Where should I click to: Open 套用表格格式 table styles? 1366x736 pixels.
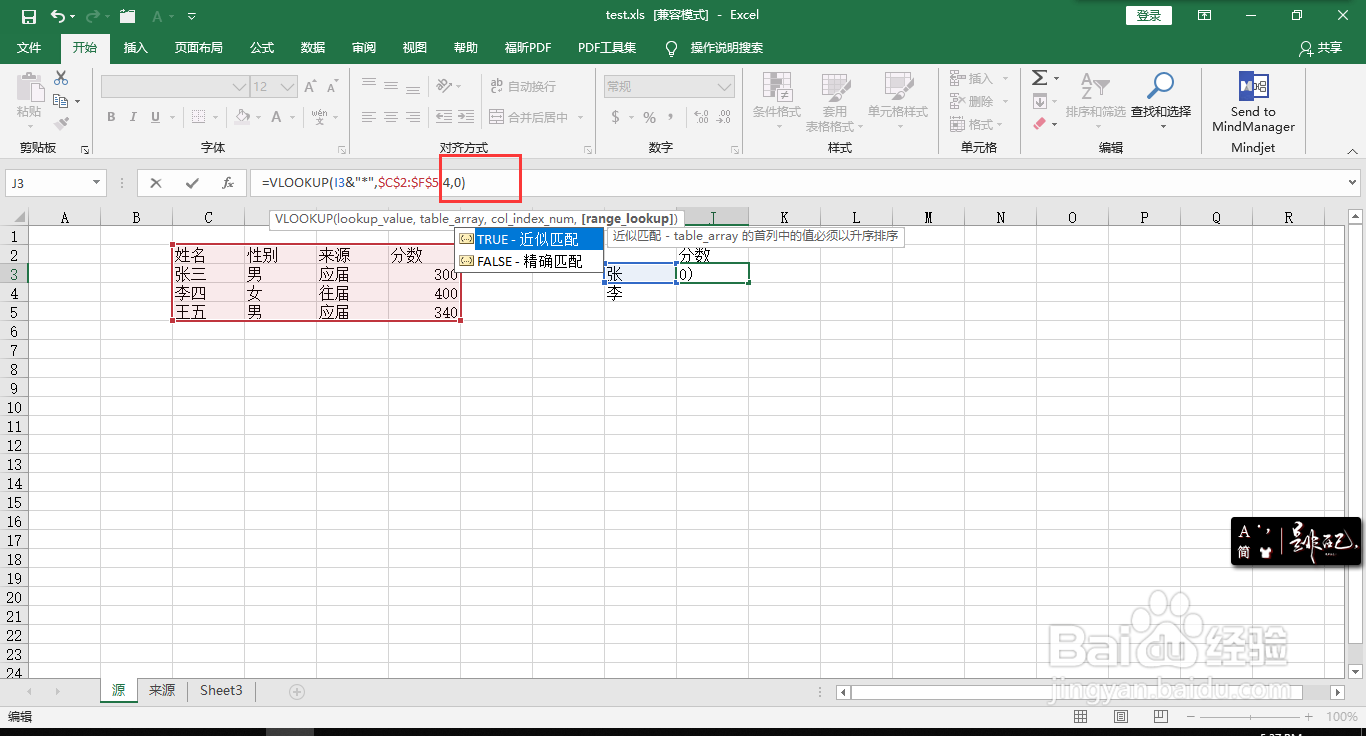tap(835, 101)
